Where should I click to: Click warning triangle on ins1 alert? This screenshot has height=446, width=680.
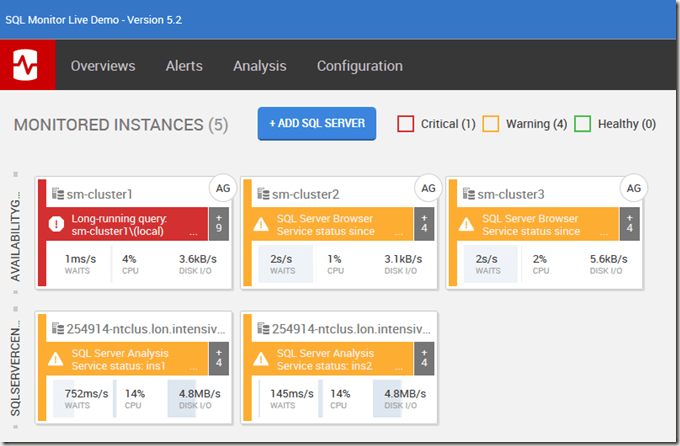coord(56,359)
